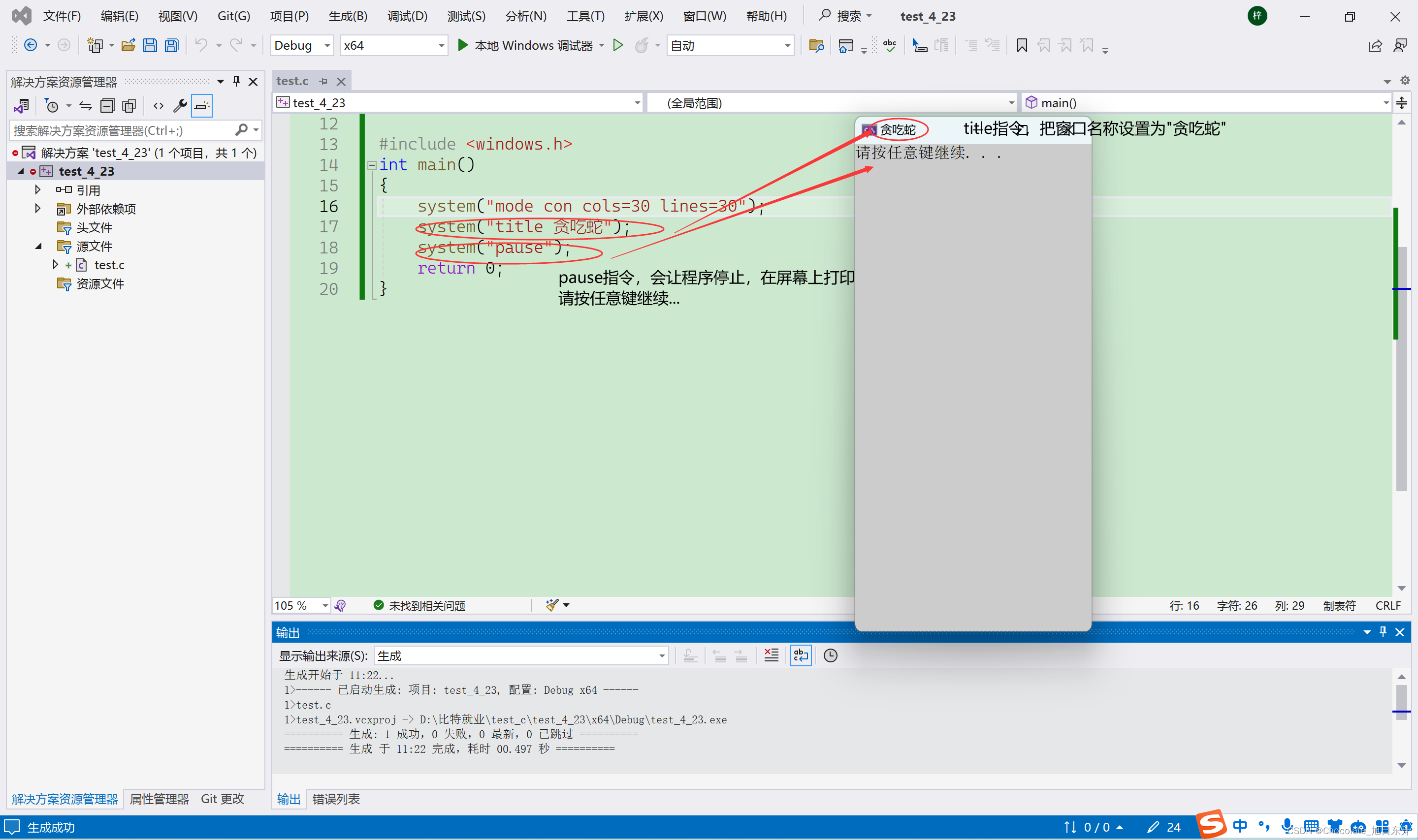Click the show all files icon
This screenshot has width=1418, height=840.
click(x=129, y=106)
